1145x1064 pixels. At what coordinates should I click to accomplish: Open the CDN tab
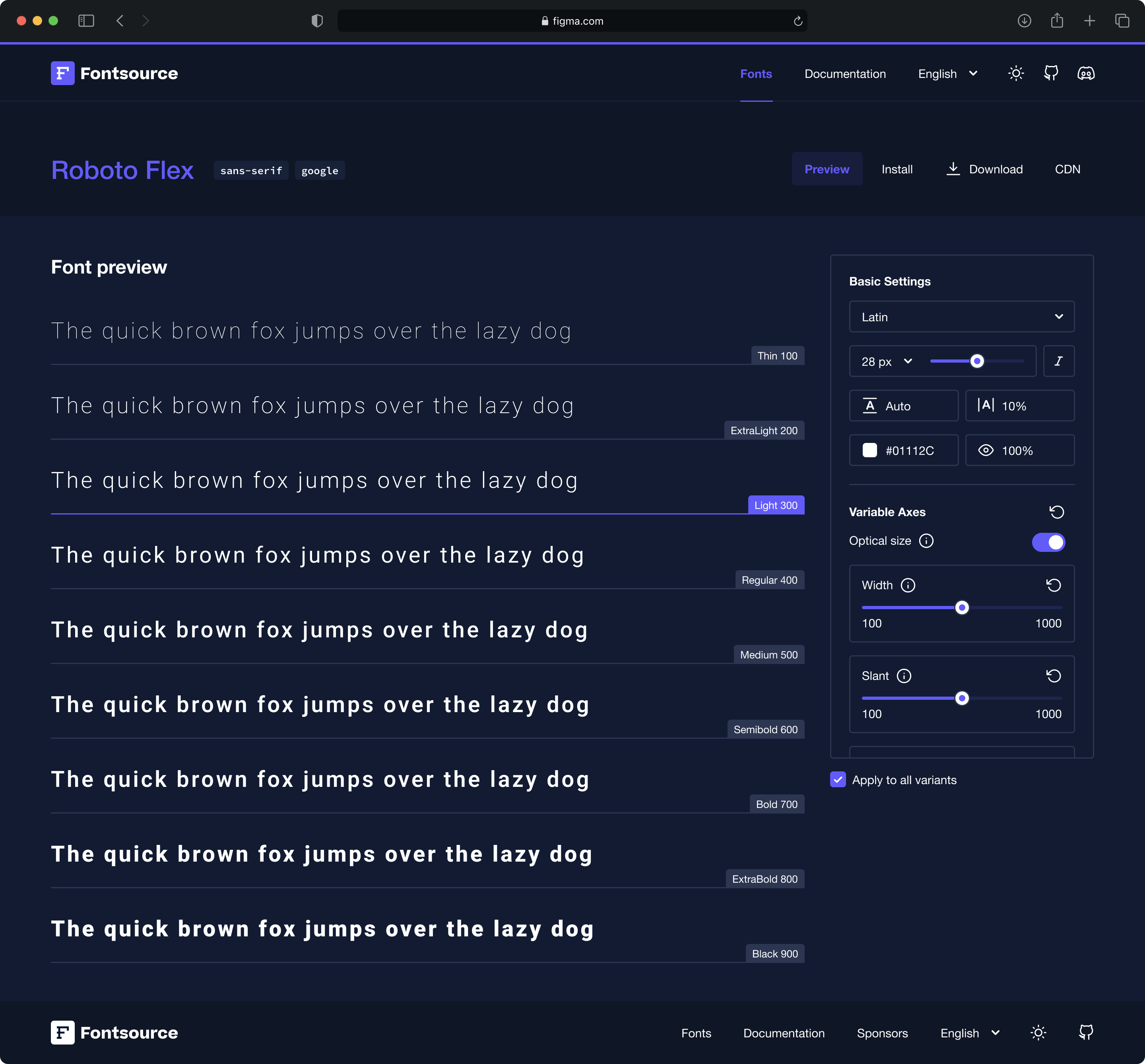click(1067, 169)
